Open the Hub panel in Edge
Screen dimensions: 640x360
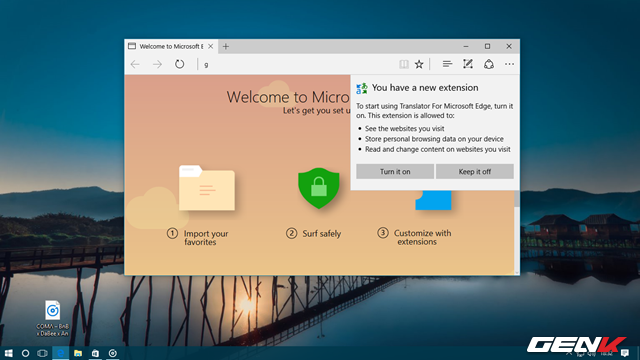(447, 64)
